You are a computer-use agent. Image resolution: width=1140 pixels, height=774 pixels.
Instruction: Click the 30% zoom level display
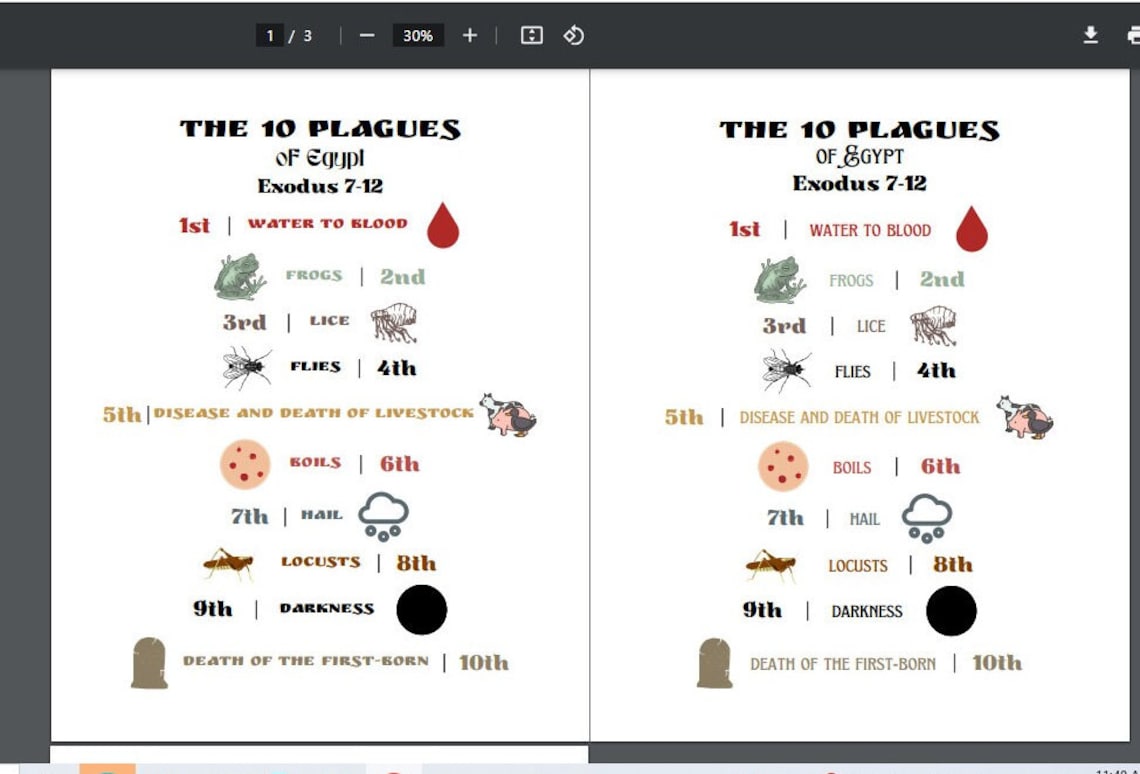click(x=418, y=35)
